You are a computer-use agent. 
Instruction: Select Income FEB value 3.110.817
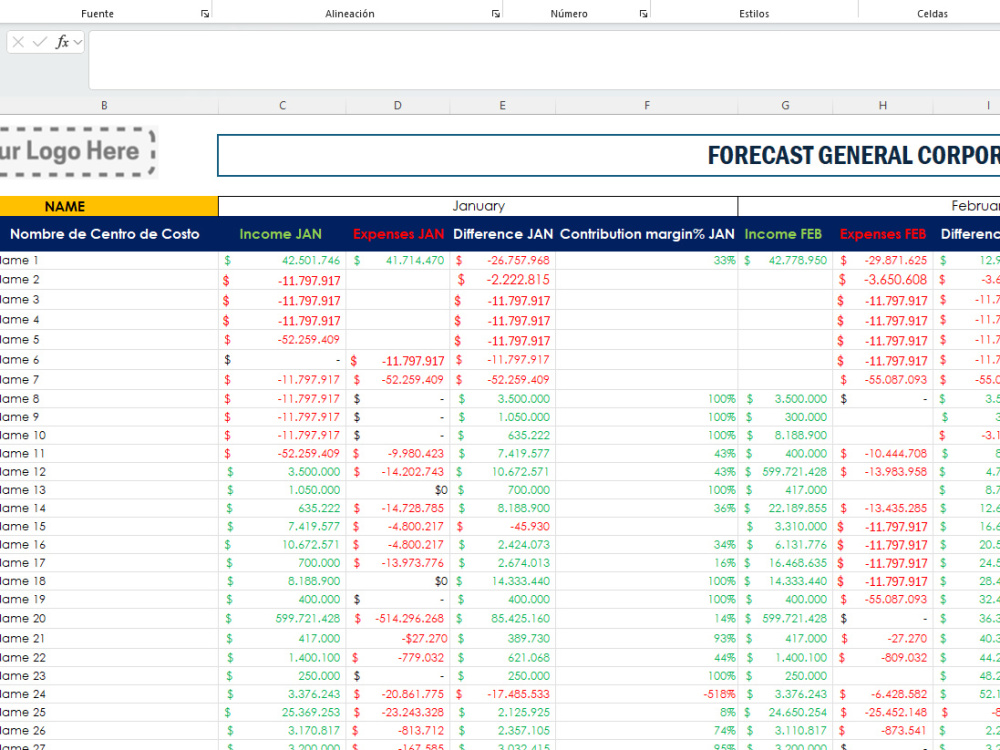click(785, 730)
